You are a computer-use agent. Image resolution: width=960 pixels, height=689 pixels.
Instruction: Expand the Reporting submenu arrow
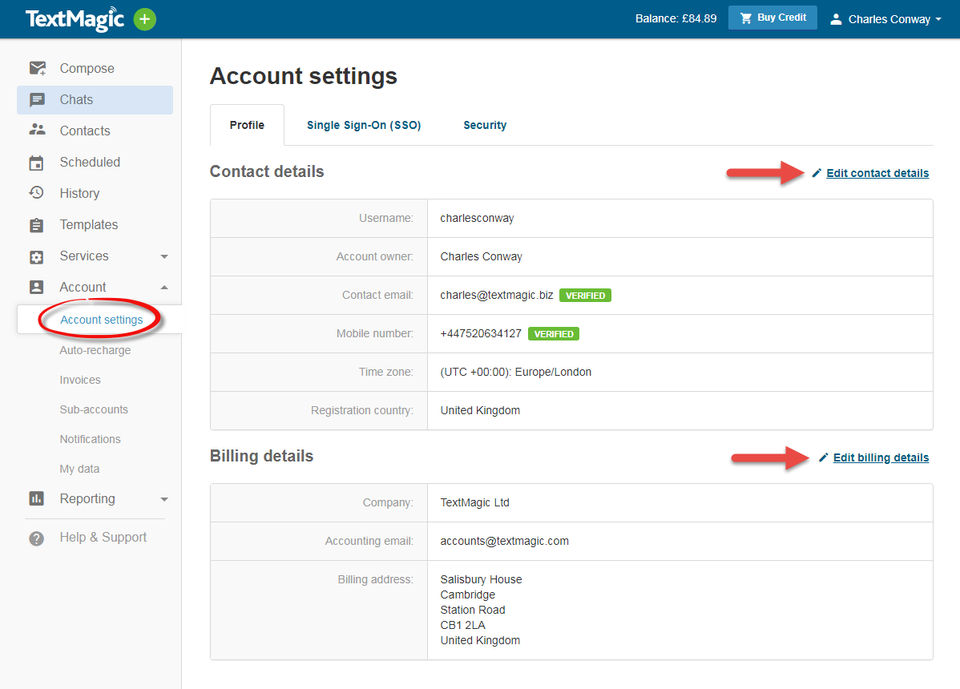point(164,499)
